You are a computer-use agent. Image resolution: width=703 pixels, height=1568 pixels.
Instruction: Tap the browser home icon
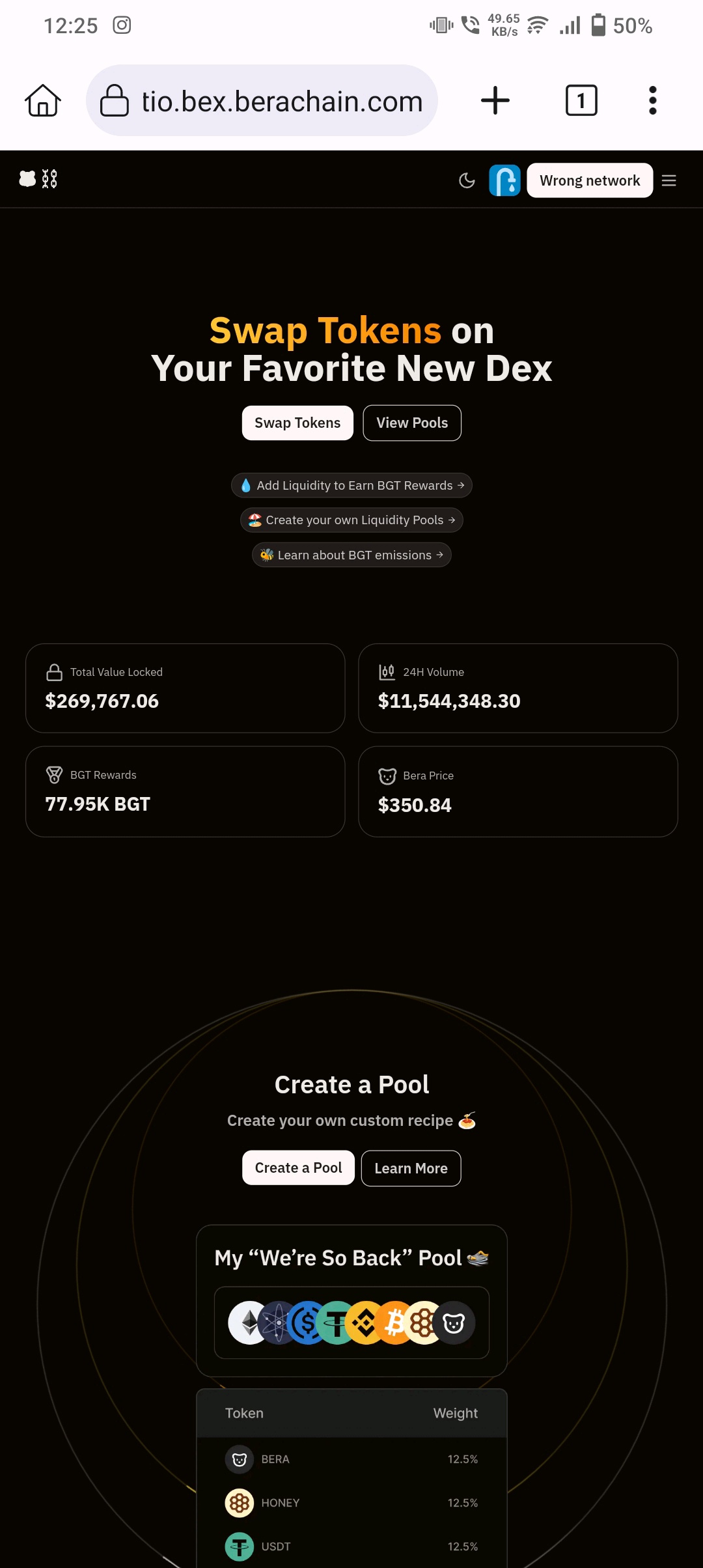(x=43, y=101)
